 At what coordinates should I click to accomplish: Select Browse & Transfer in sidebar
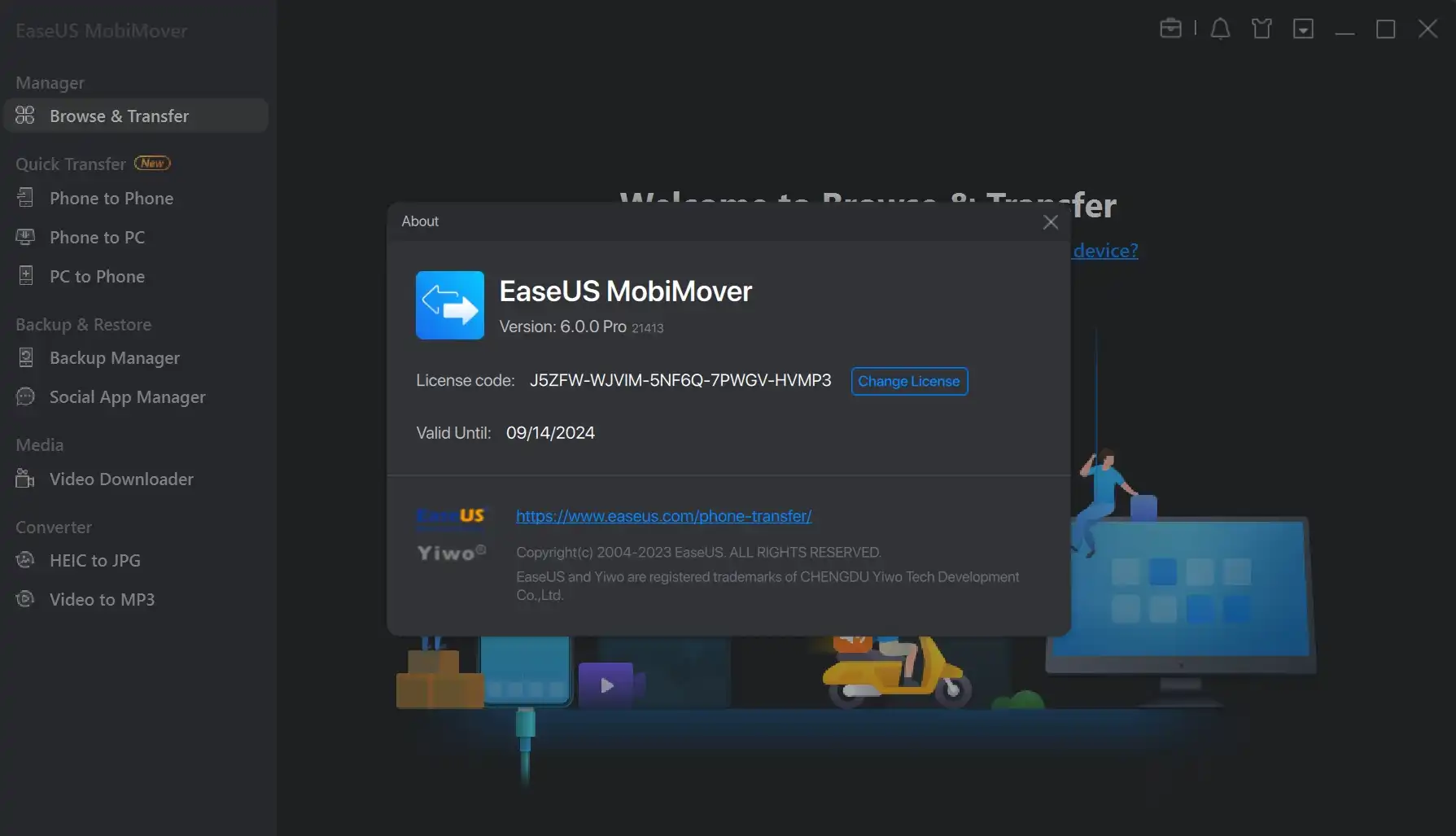point(119,116)
